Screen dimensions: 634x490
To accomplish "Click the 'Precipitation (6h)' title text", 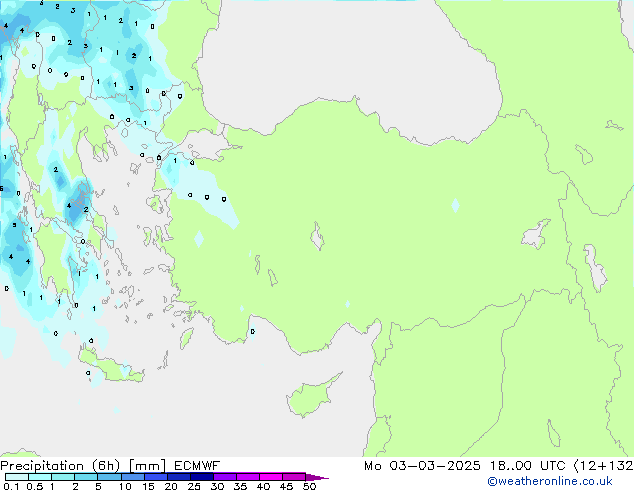I will tap(60, 466).
